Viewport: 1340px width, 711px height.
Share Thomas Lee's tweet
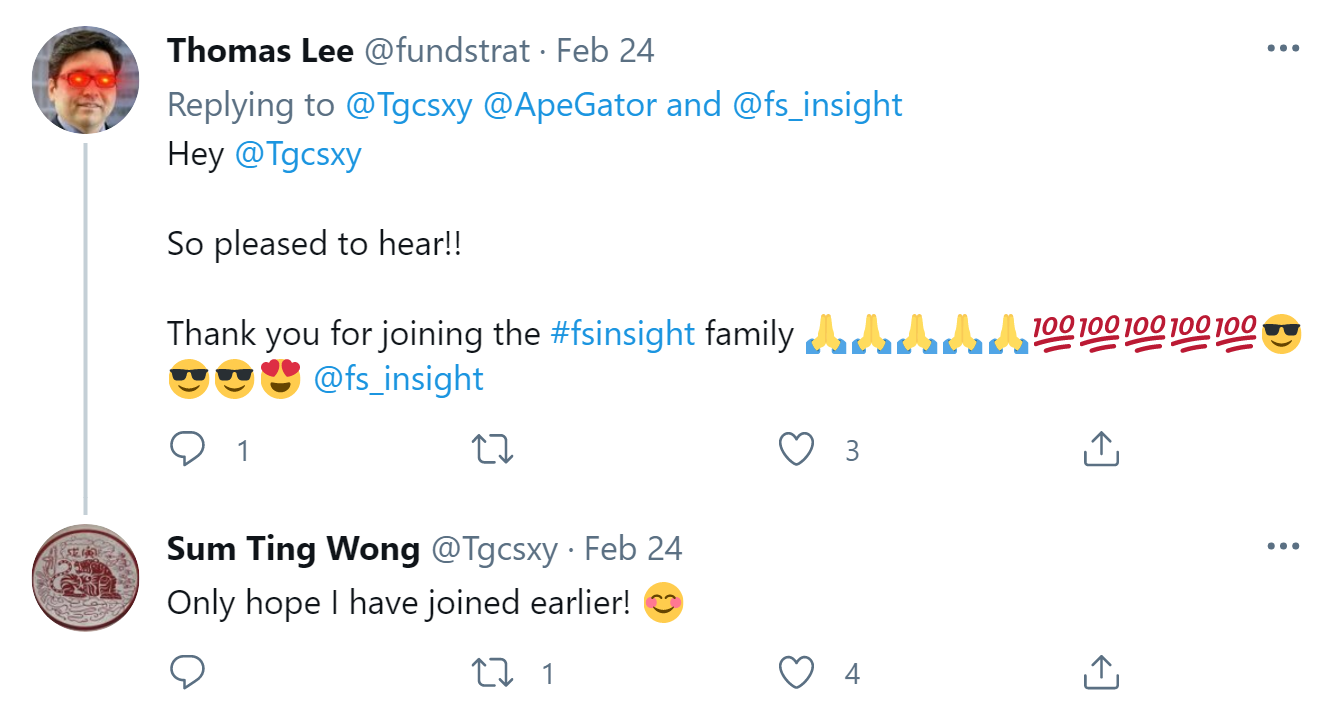[1100, 450]
